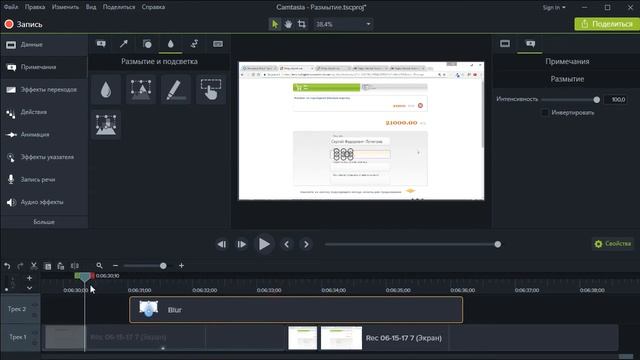Collapse tracks with the chevron toggle

[x=29, y=288]
